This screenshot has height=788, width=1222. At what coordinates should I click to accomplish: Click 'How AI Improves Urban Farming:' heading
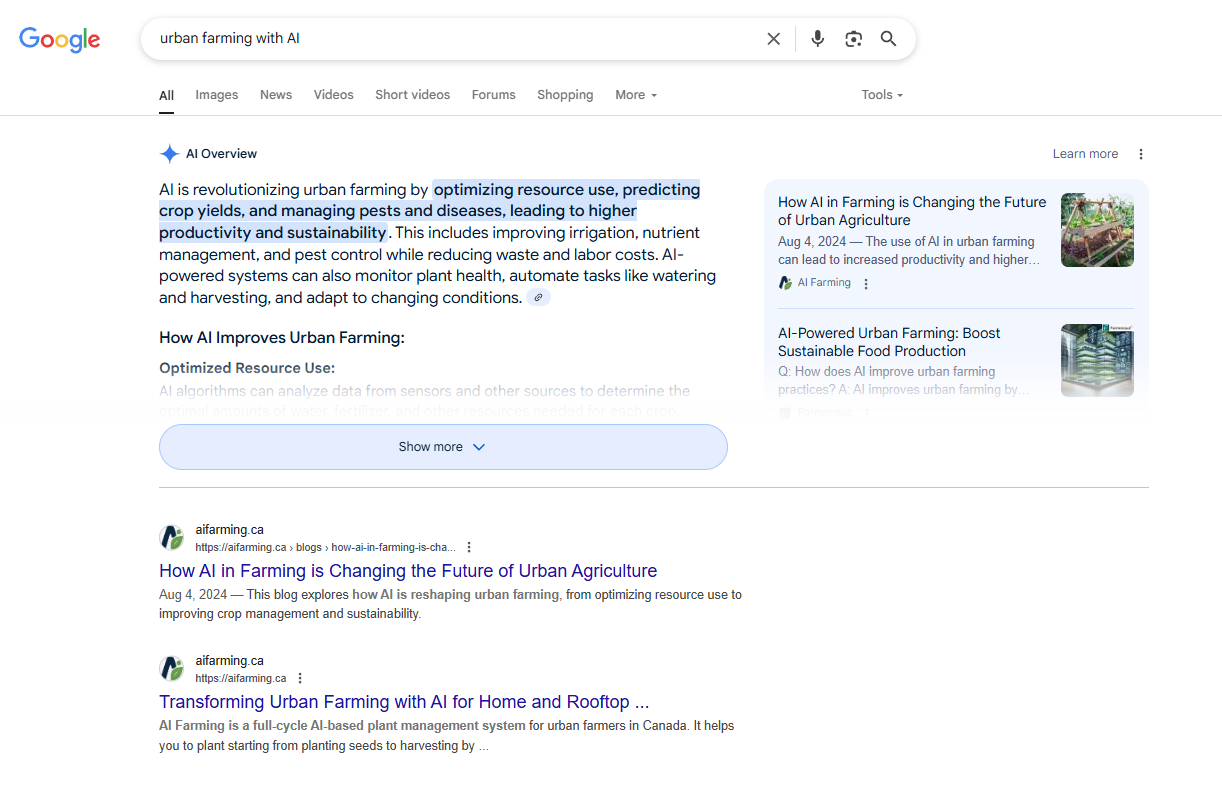[x=282, y=338]
